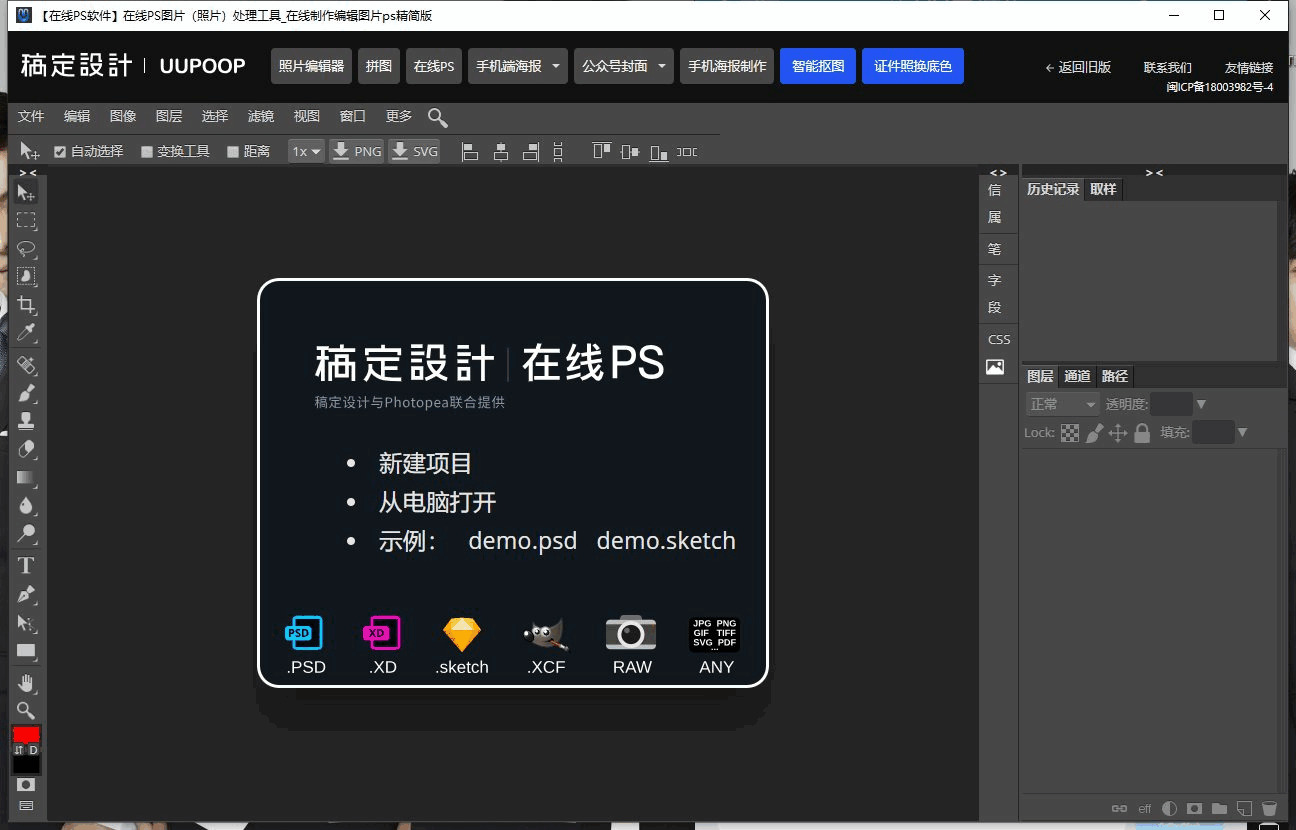The height and width of the screenshot is (830, 1296).
Task: Switch to 路径 tab
Action: click(x=1114, y=376)
